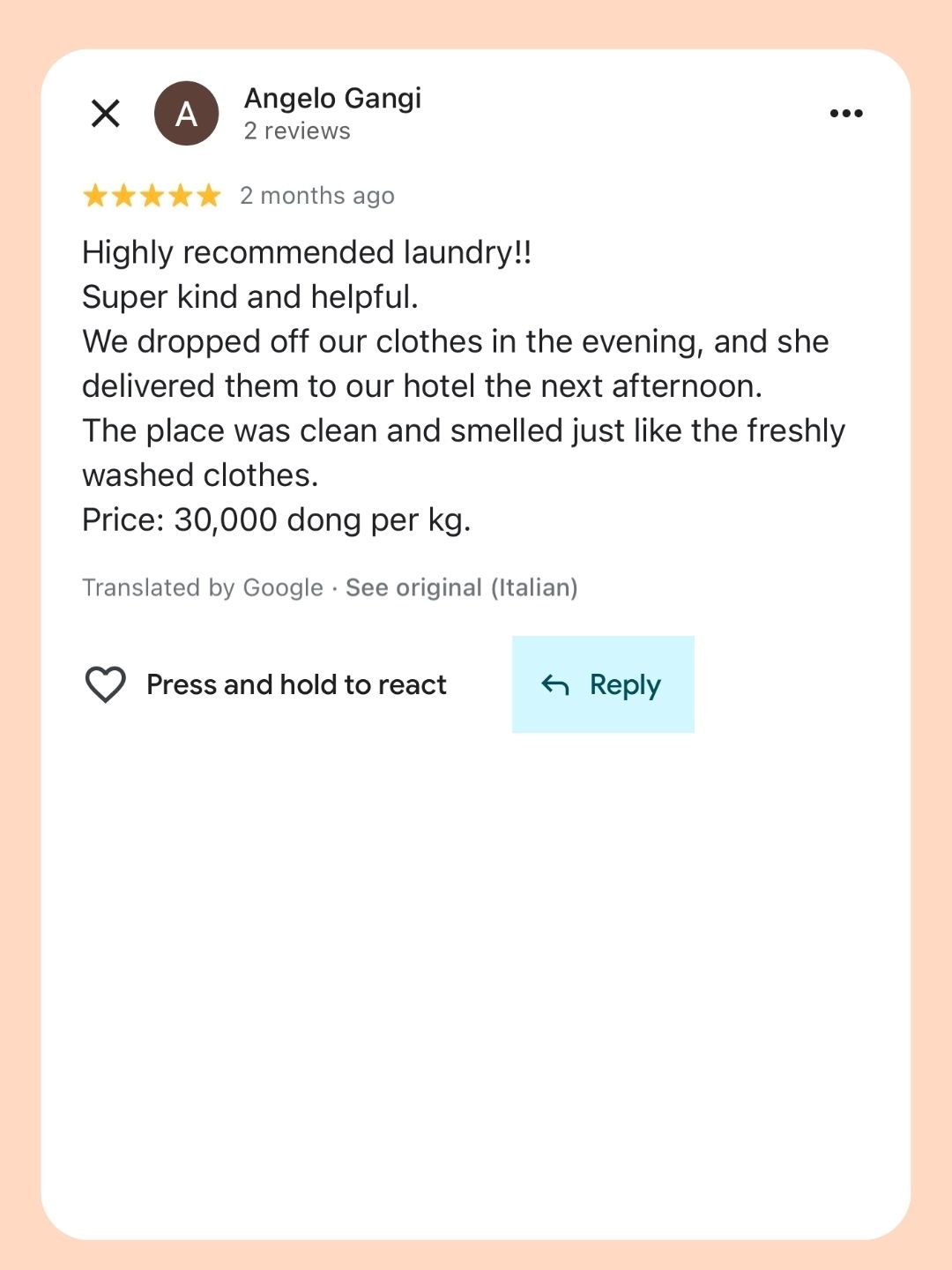The image size is (952, 1270).
Task: Click the fifth yellow rating star
Action: (209, 195)
